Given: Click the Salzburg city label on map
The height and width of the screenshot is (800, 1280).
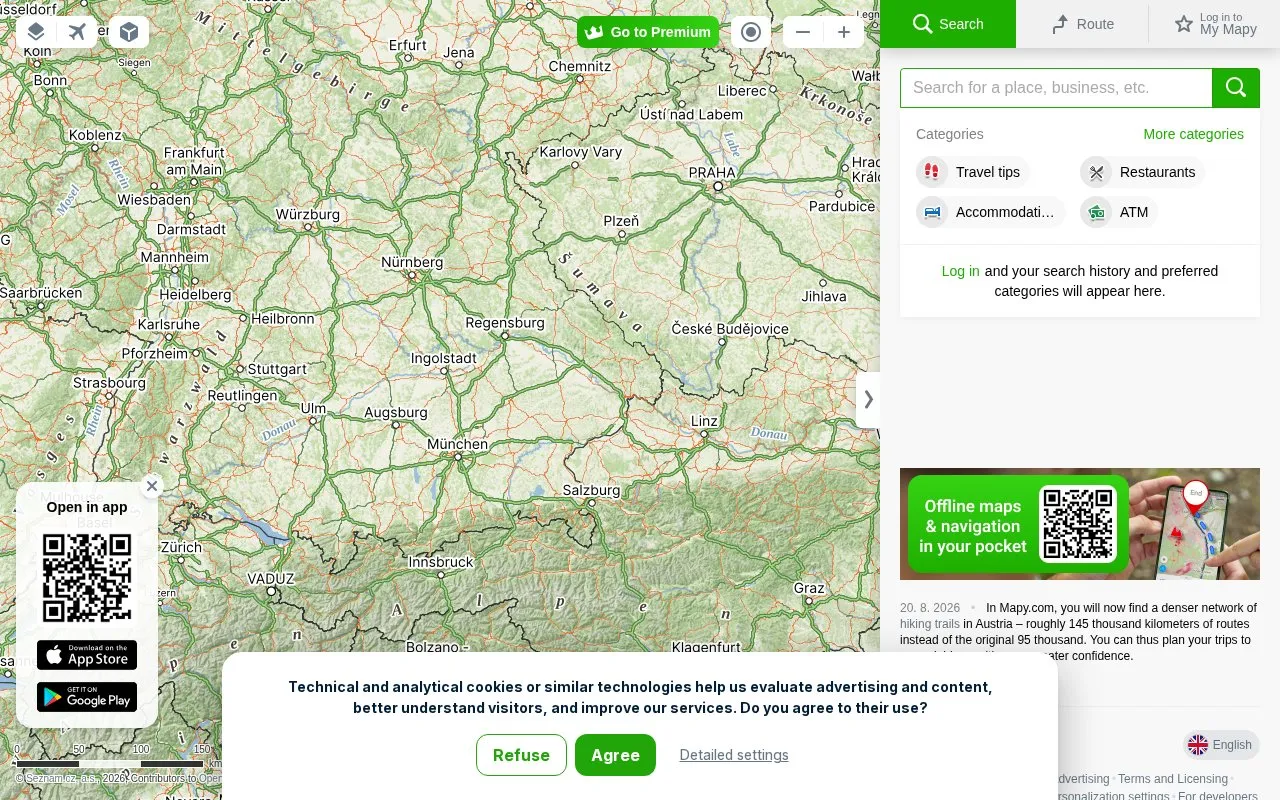Looking at the screenshot, I should coord(592,490).
